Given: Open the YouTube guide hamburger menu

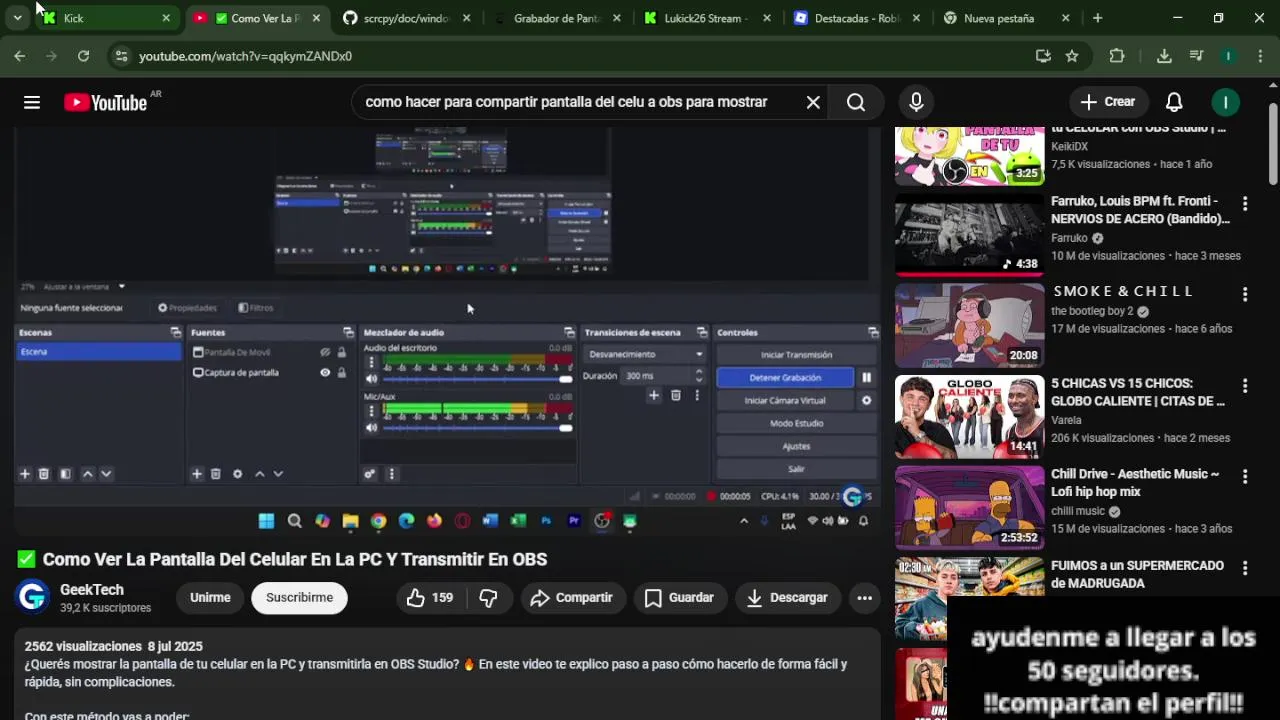Looking at the screenshot, I should [x=32, y=102].
